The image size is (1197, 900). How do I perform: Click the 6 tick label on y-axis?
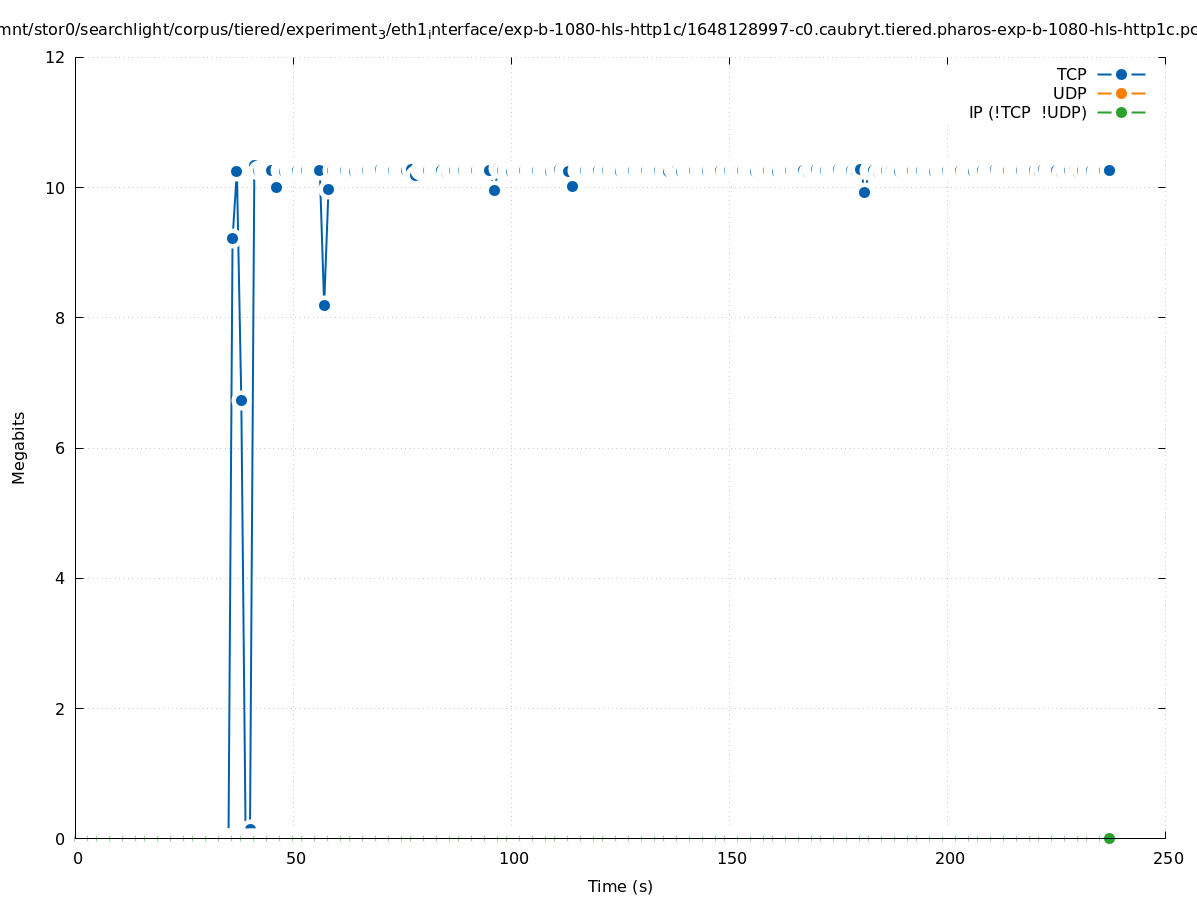[61, 448]
